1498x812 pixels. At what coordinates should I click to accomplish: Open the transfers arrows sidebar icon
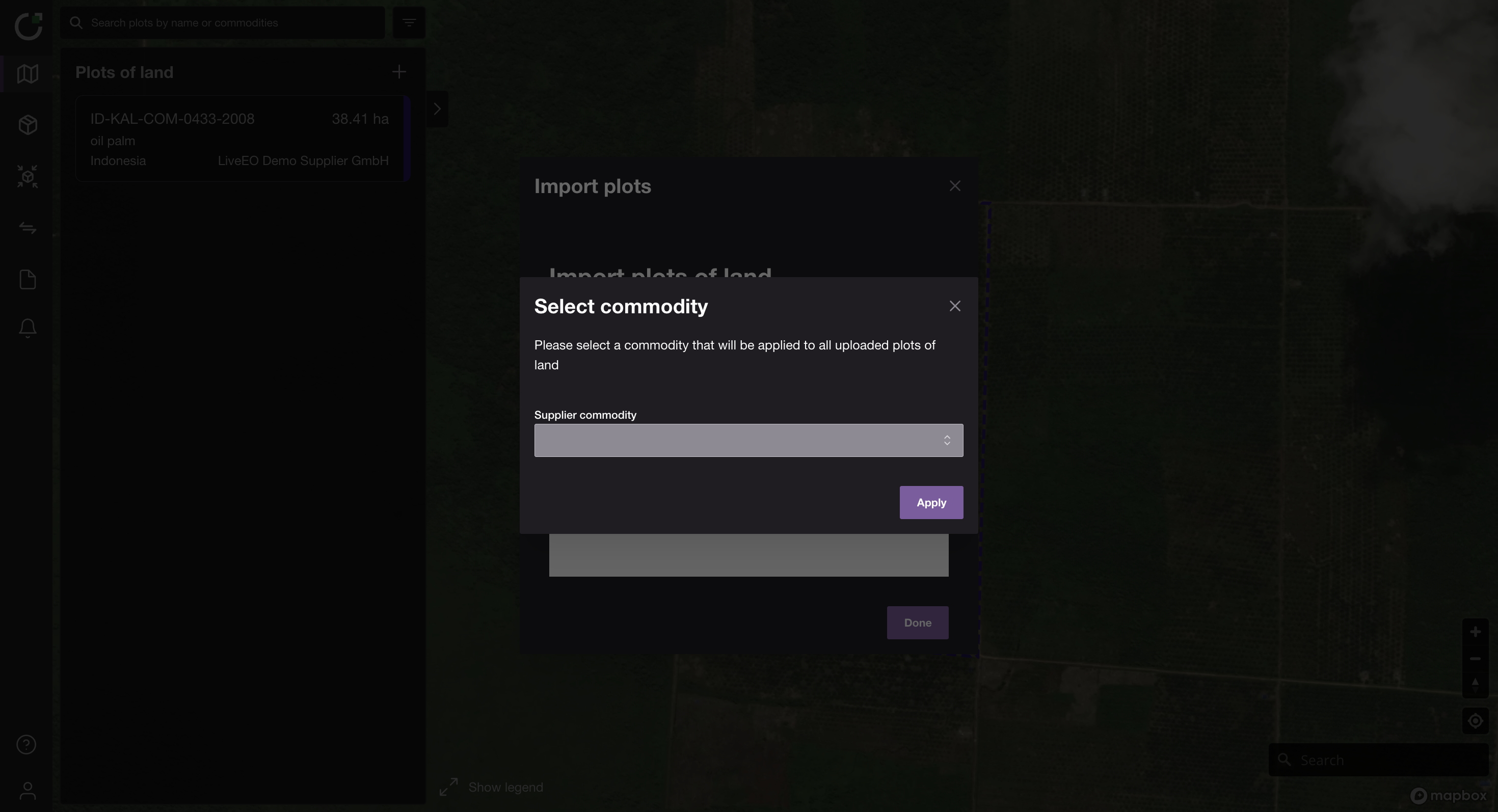pos(28,228)
